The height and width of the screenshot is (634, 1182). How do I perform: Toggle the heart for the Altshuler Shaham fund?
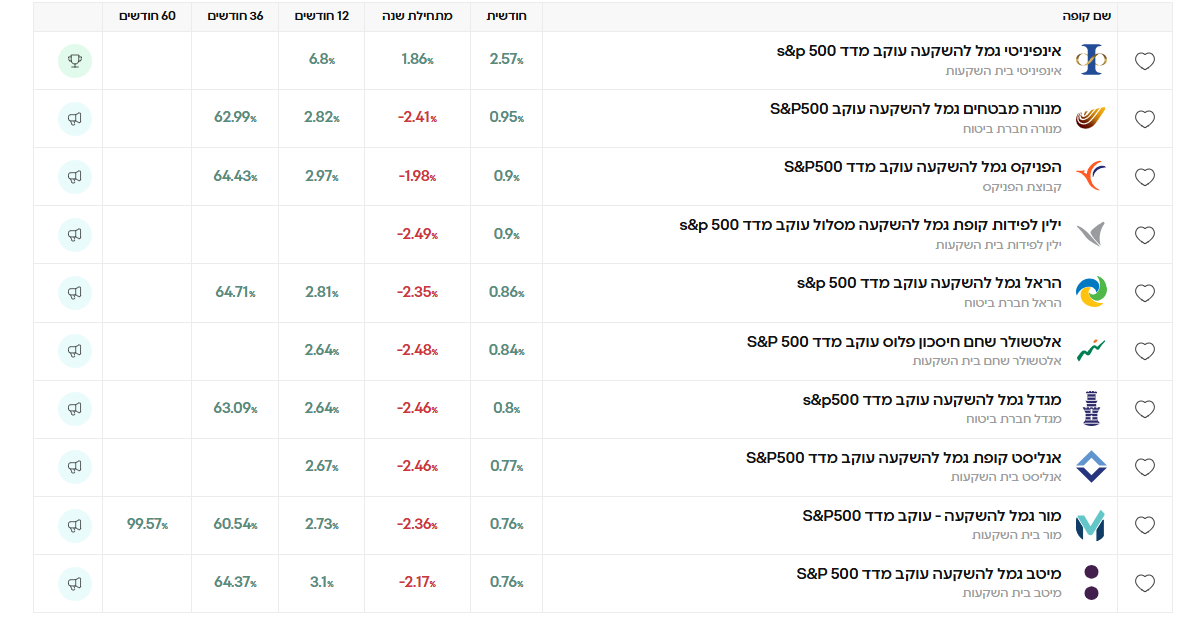coord(1145,351)
